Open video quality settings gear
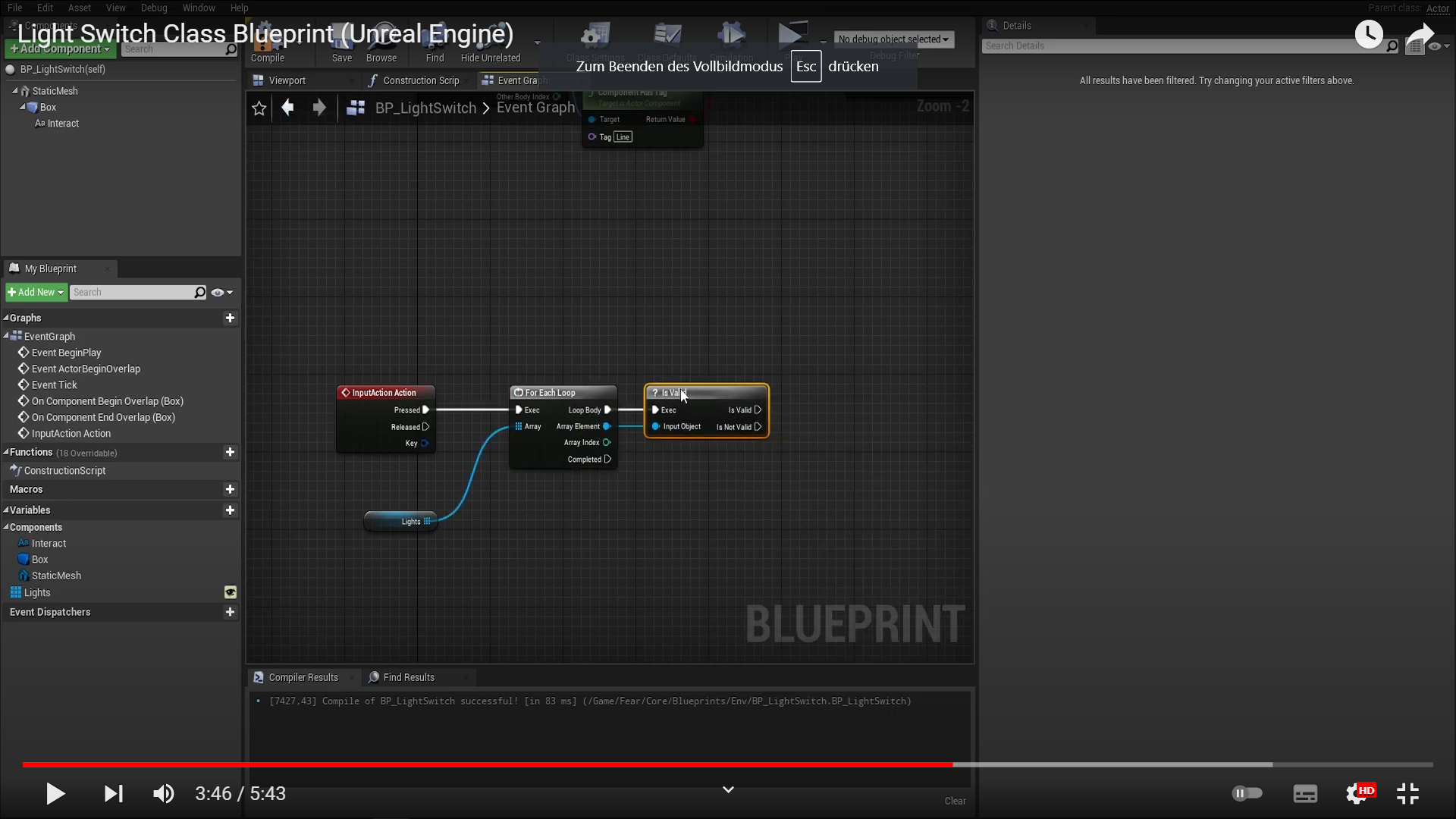Viewport: 1456px width, 819px height. [1357, 793]
